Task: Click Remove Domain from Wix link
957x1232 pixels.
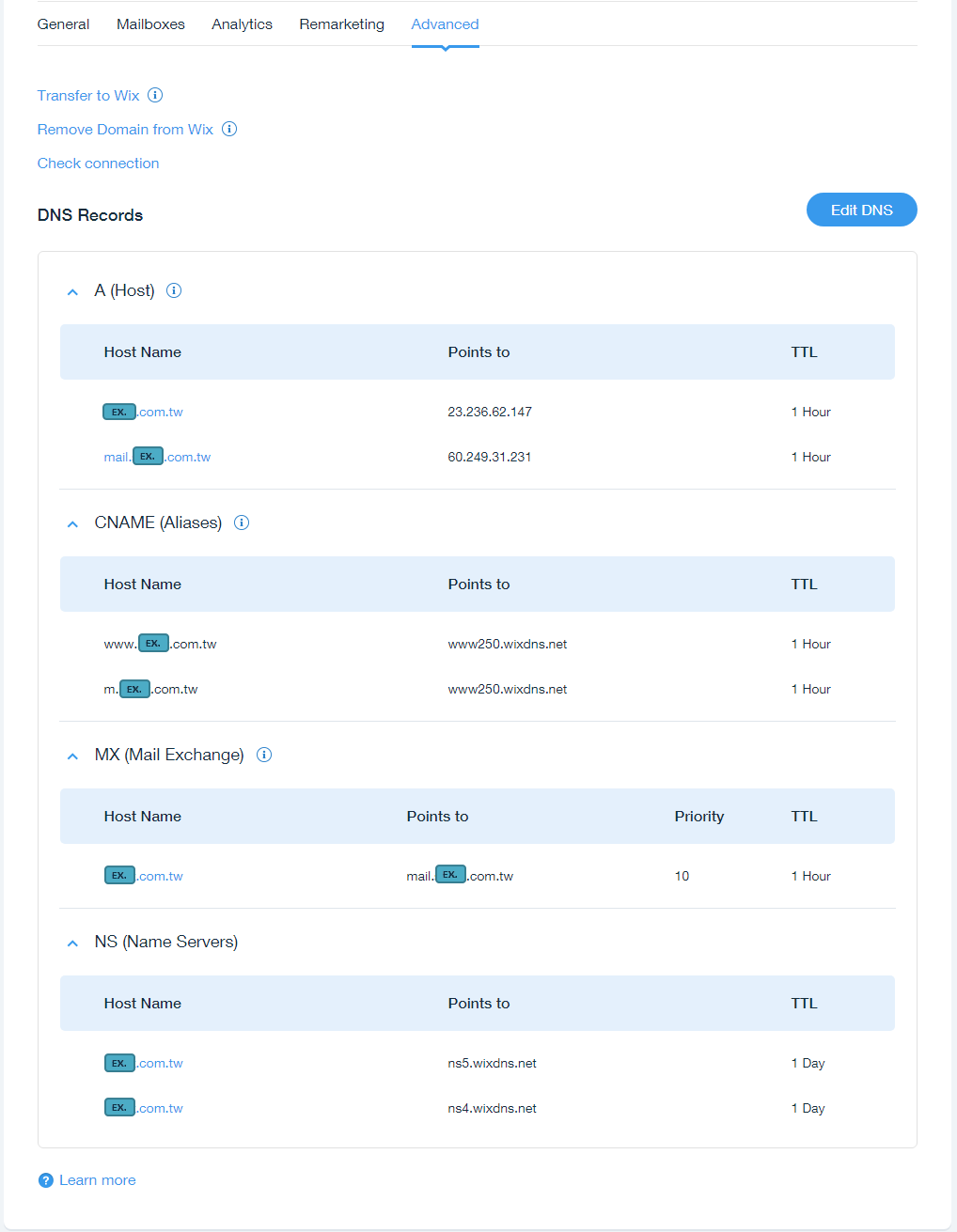Action: point(125,130)
